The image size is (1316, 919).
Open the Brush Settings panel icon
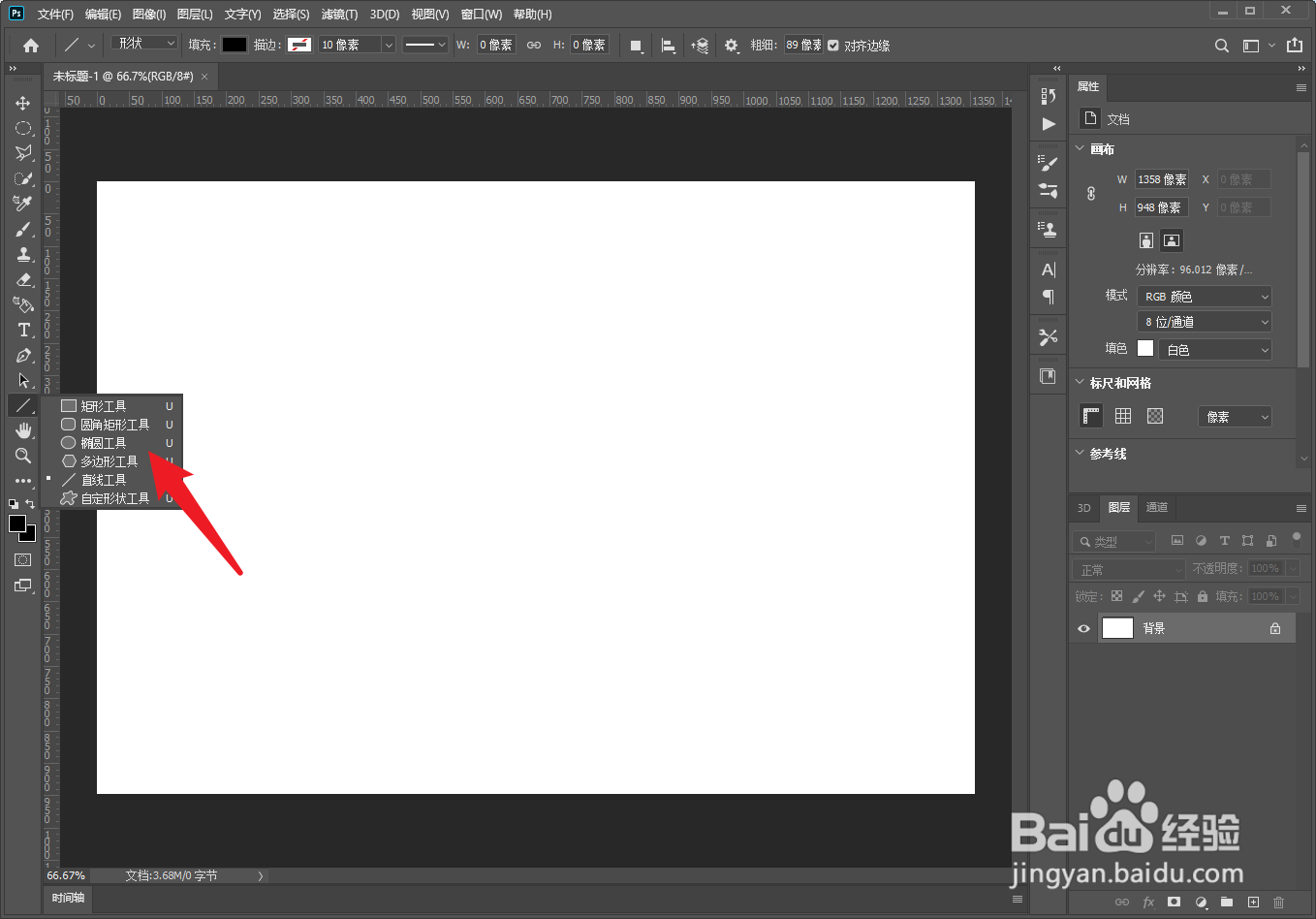[1049, 164]
